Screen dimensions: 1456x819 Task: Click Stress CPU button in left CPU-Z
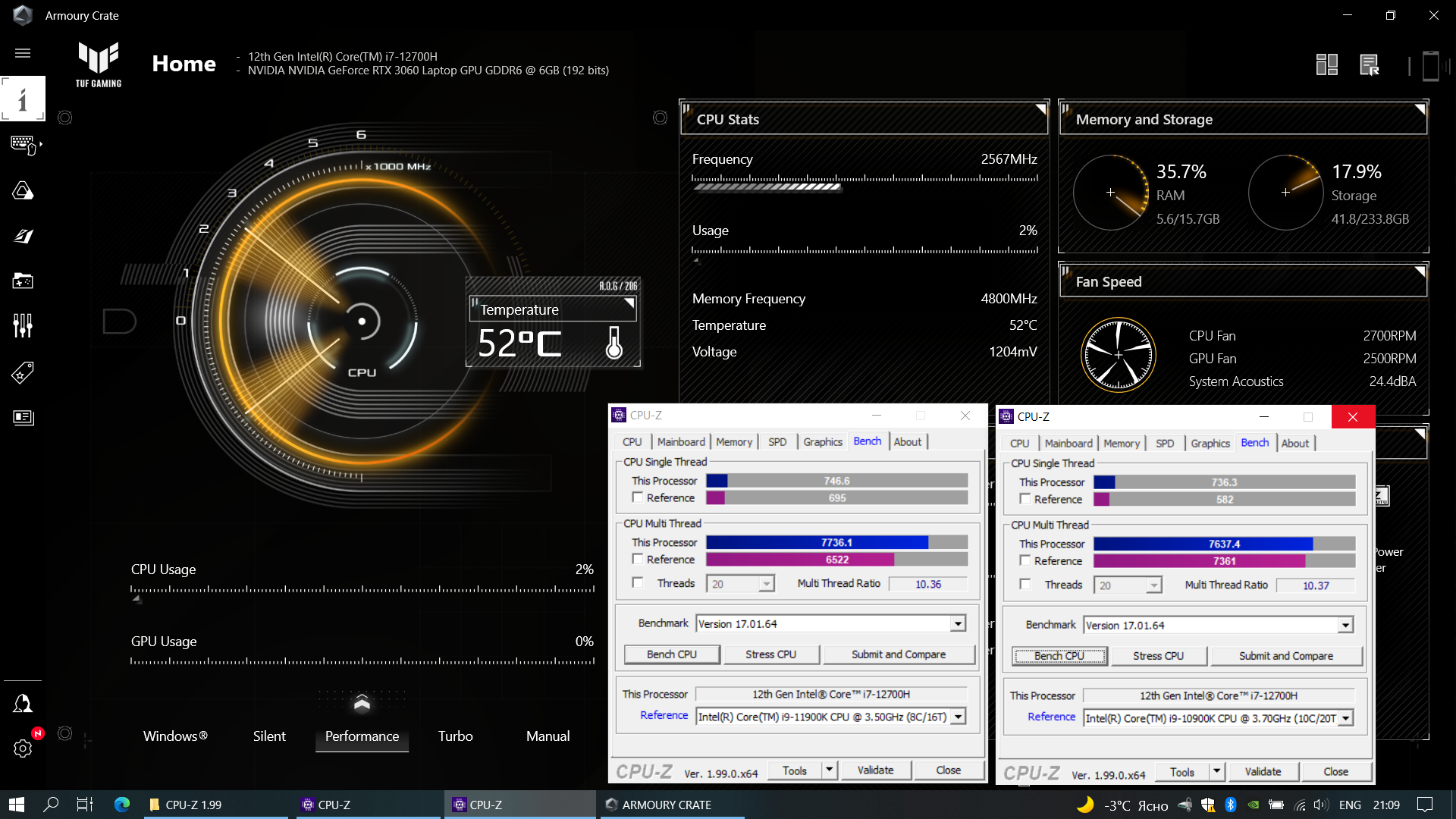coord(770,654)
